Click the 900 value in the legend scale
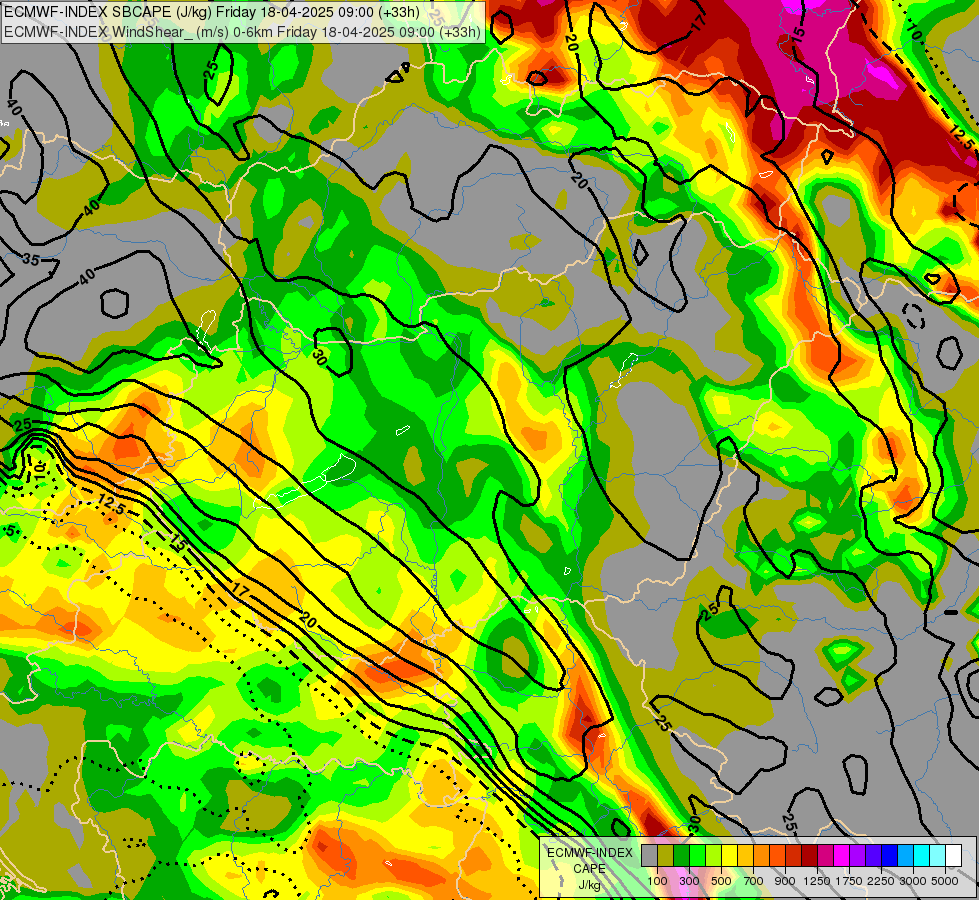Image resolution: width=979 pixels, height=900 pixels. (785, 881)
